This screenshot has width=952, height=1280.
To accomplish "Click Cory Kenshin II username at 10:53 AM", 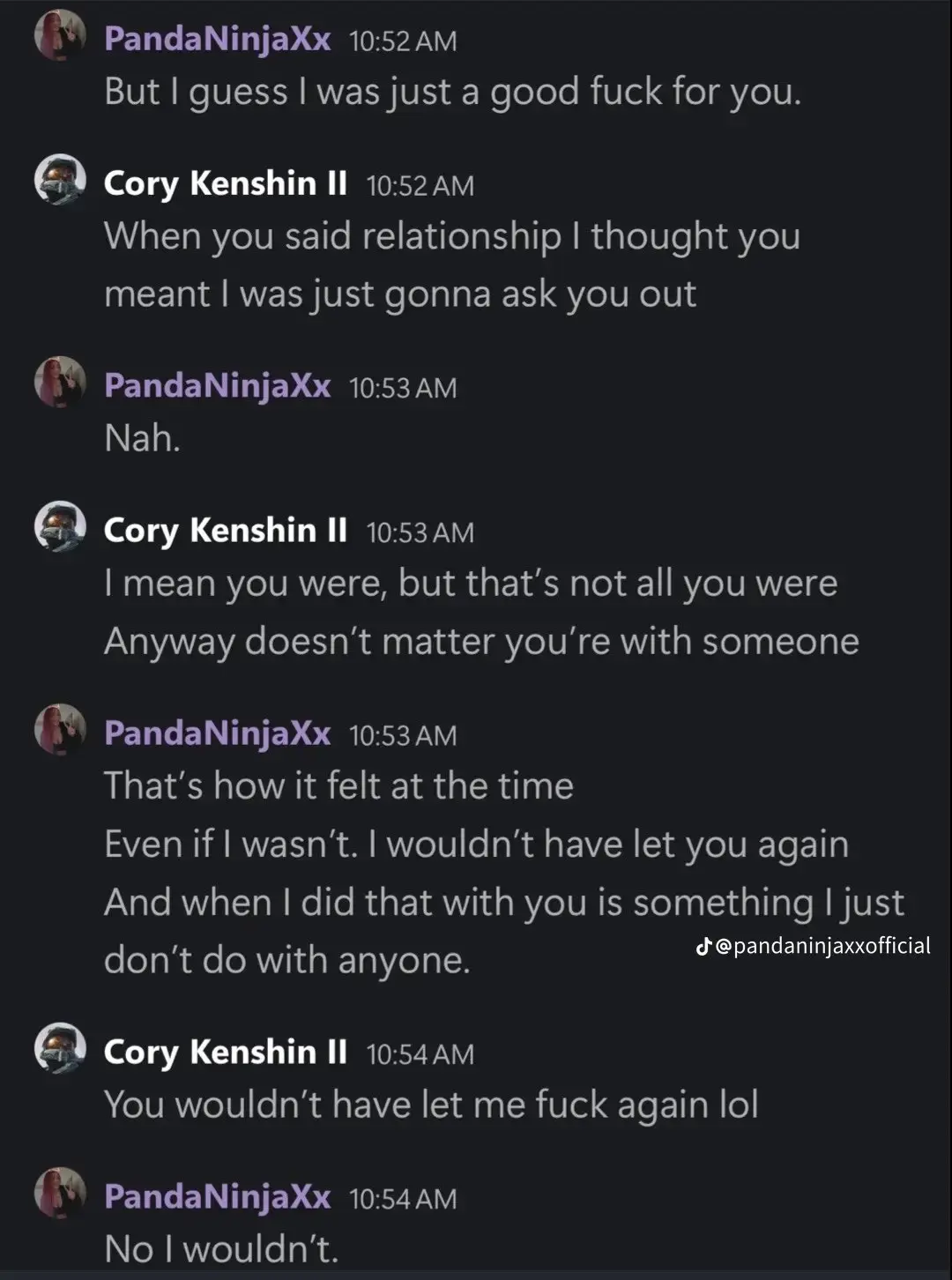I will click(x=225, y=531).
